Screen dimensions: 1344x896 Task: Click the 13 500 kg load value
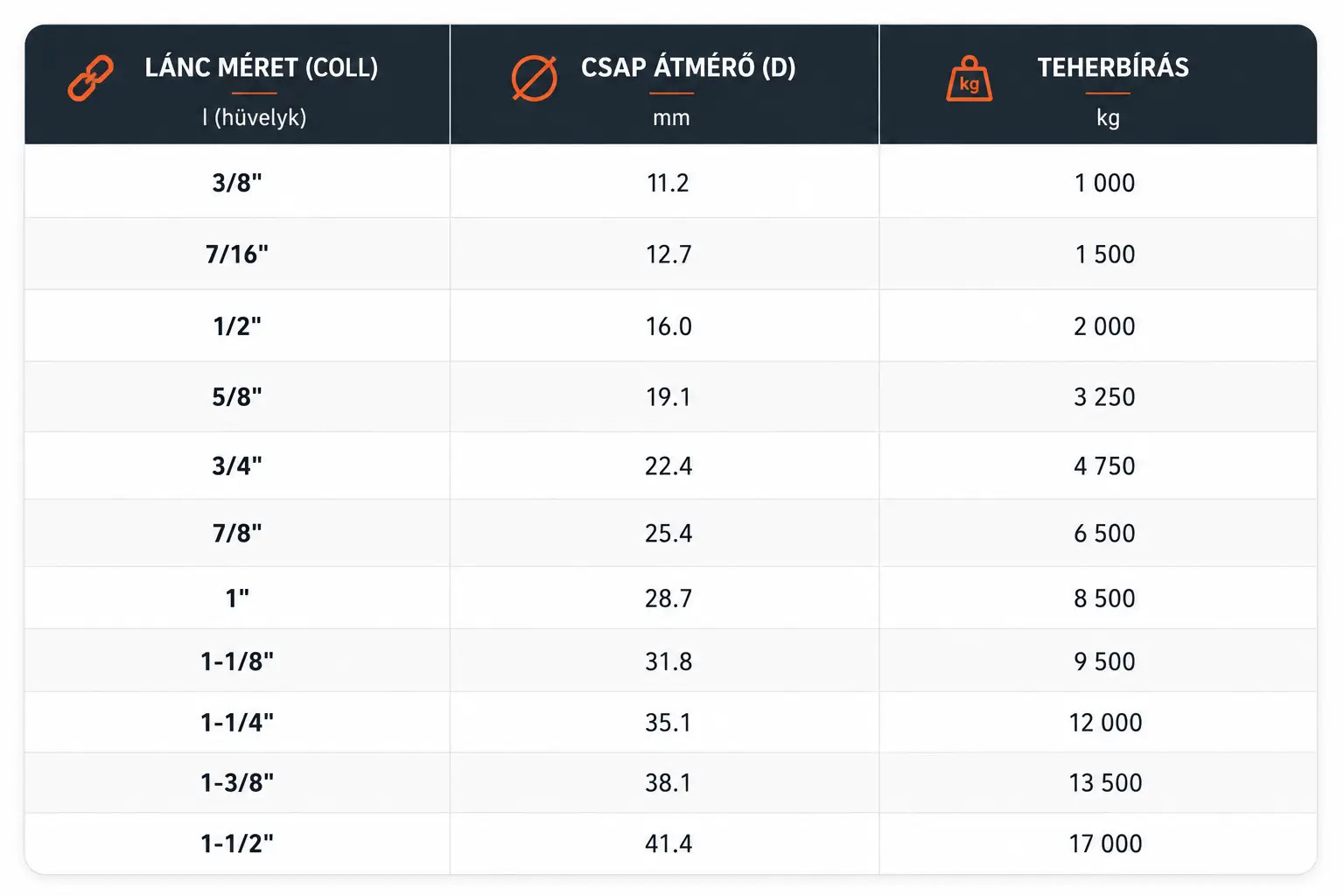[1105, 783]
